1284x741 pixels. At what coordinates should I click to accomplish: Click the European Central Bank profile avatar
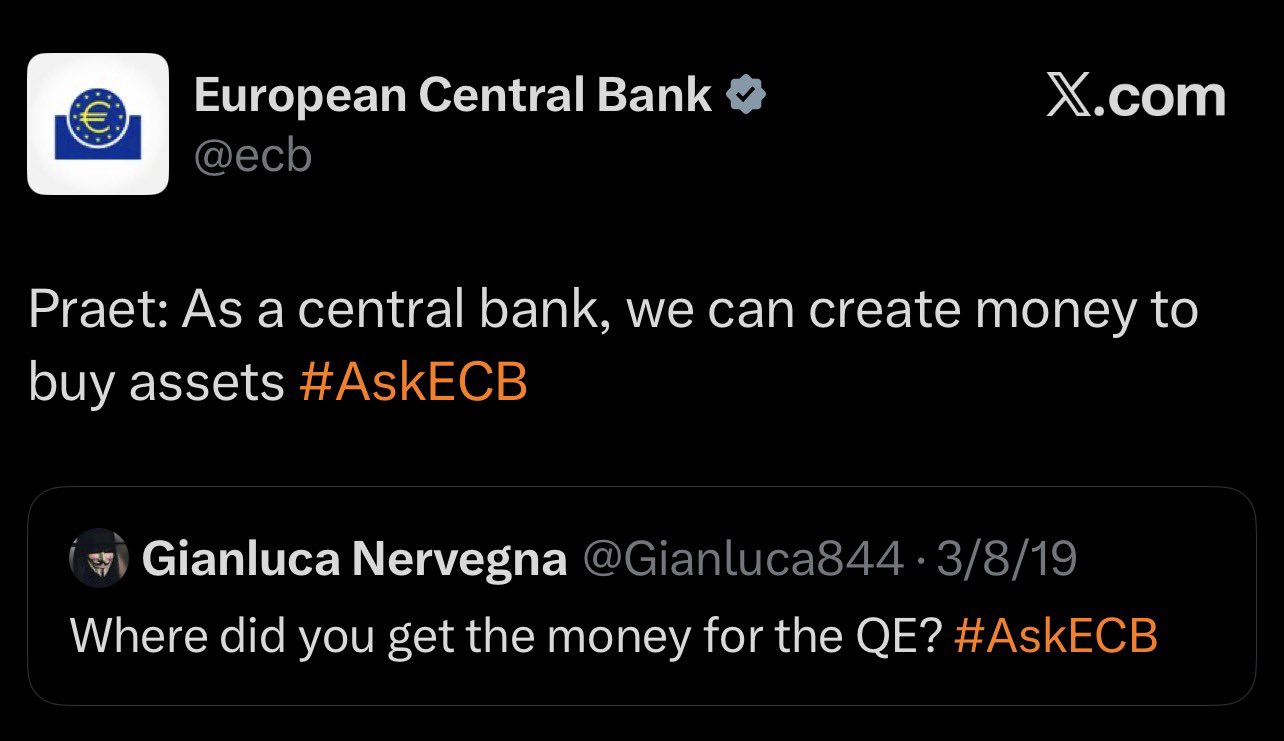click(x=97, y=123)
